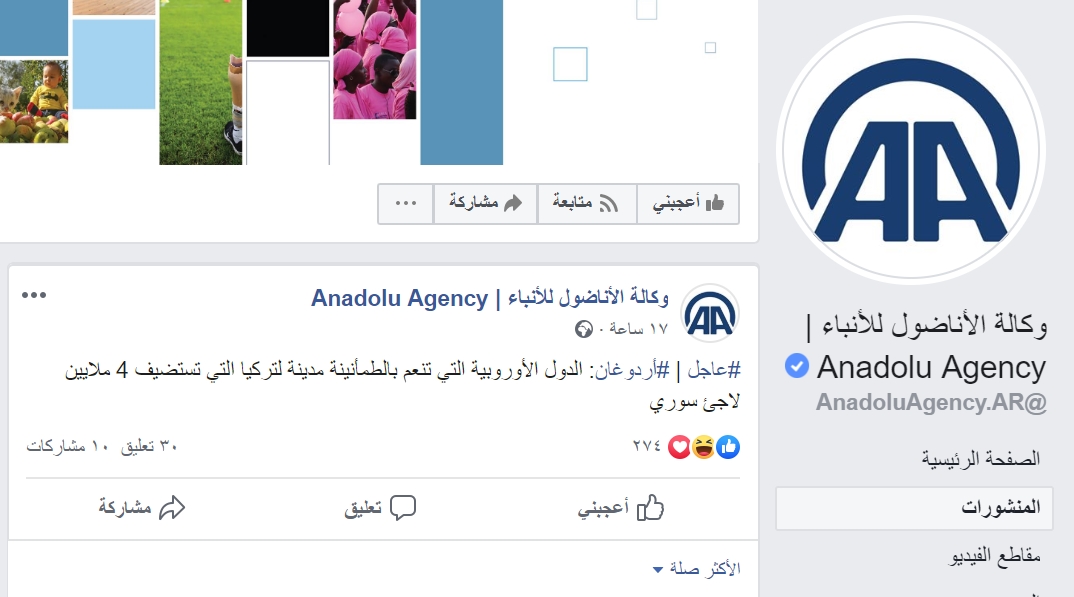Open الصفحة الرئيسية in sidebar
This screenshot has height=597, width=1074.
click(x=980, y=458)
